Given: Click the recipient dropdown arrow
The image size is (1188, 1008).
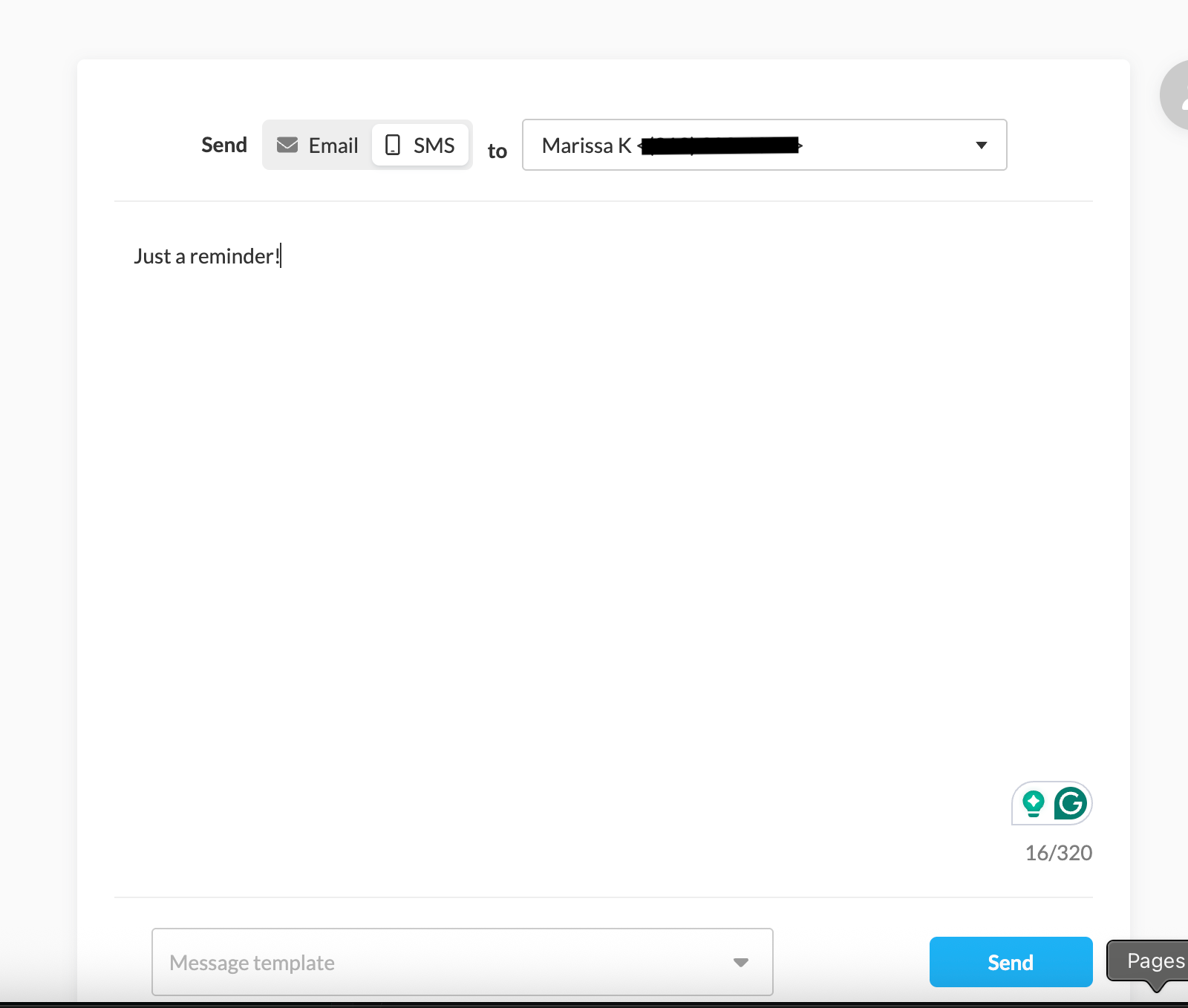Looking at the screenshot, I should 981,145.
